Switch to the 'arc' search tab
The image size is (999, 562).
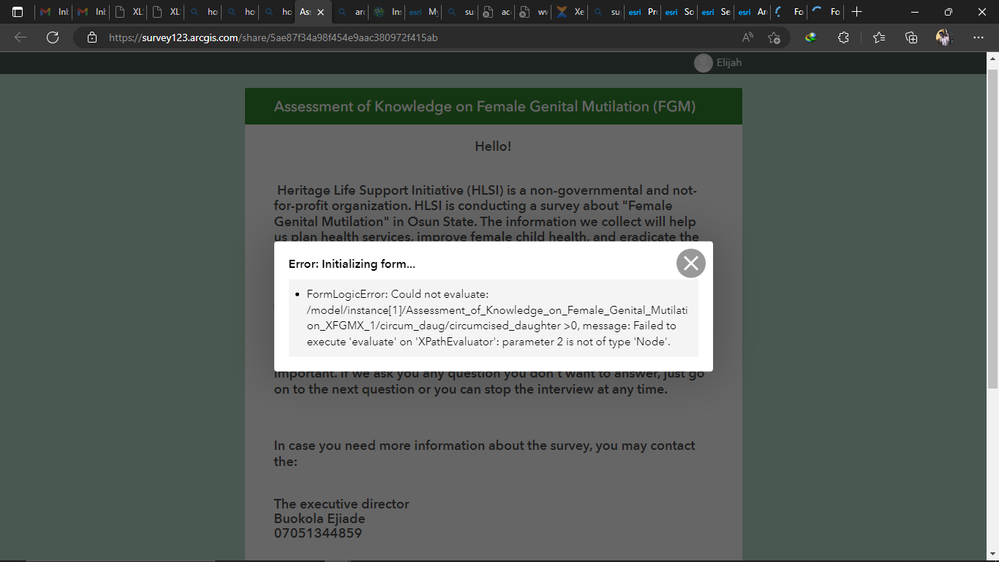click(351, 11)
